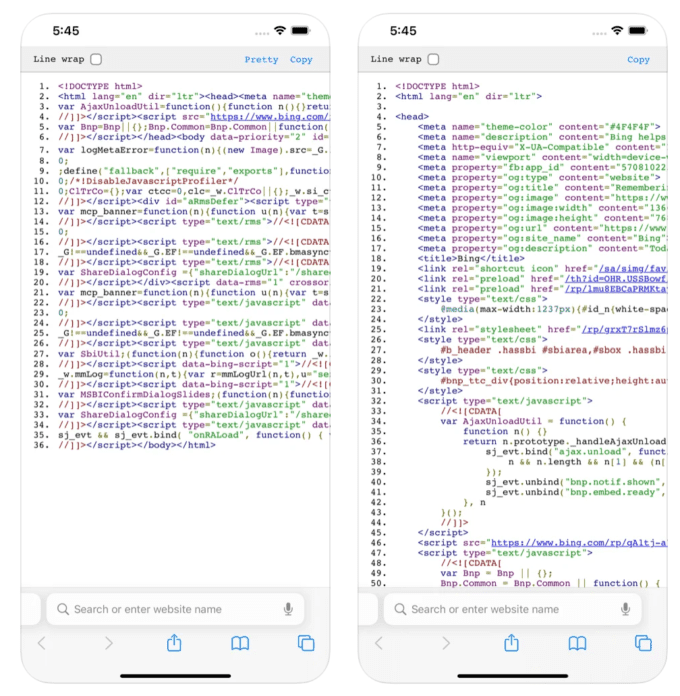Viewport: 680px width, 696px height.
Task: Select '#b_header .hassbi' line 27
Action: [553, 350]
